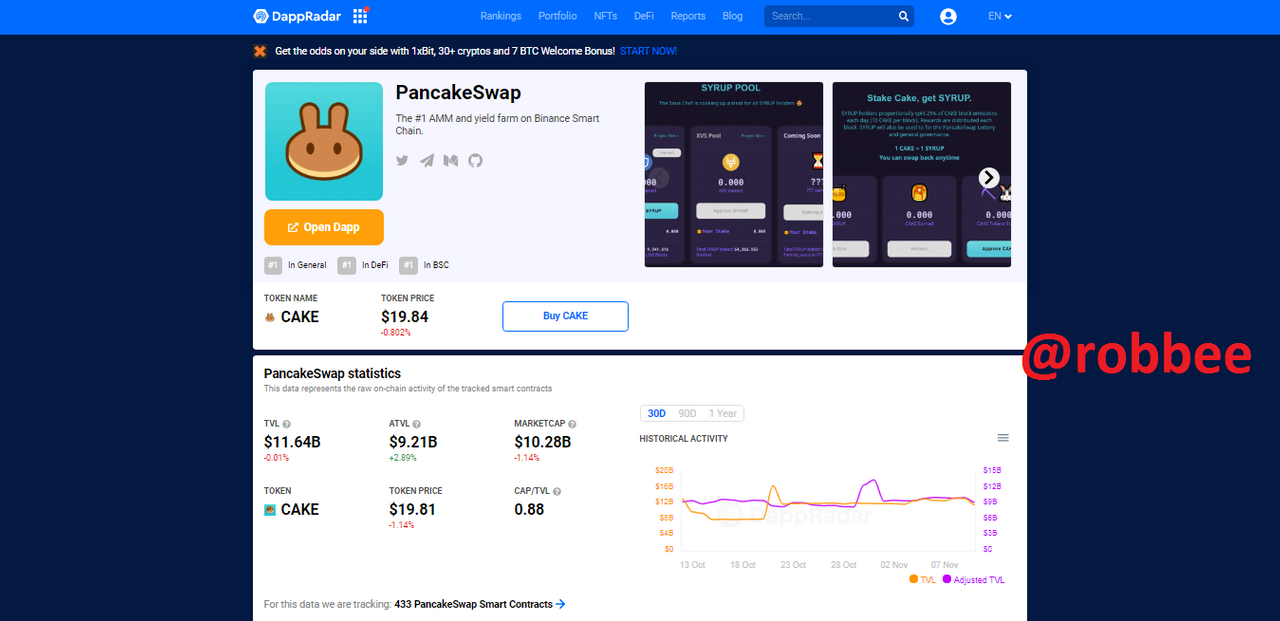The height and width of the screenshot is (621, 1280).
Task: Click the CAKE token icon in statistics
Action: click(x=270, y=510)
